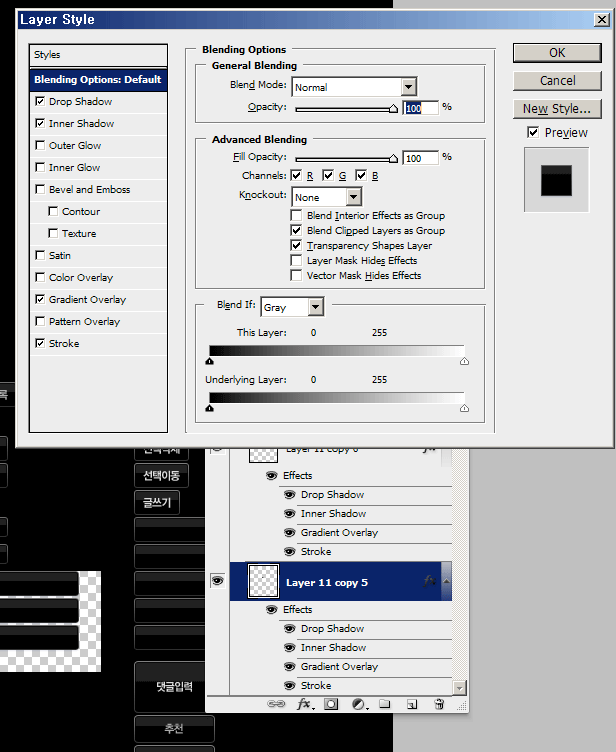Select Gradient Overlay in Styles list
The image size is (616, 752).
click(x=87, y=300)
